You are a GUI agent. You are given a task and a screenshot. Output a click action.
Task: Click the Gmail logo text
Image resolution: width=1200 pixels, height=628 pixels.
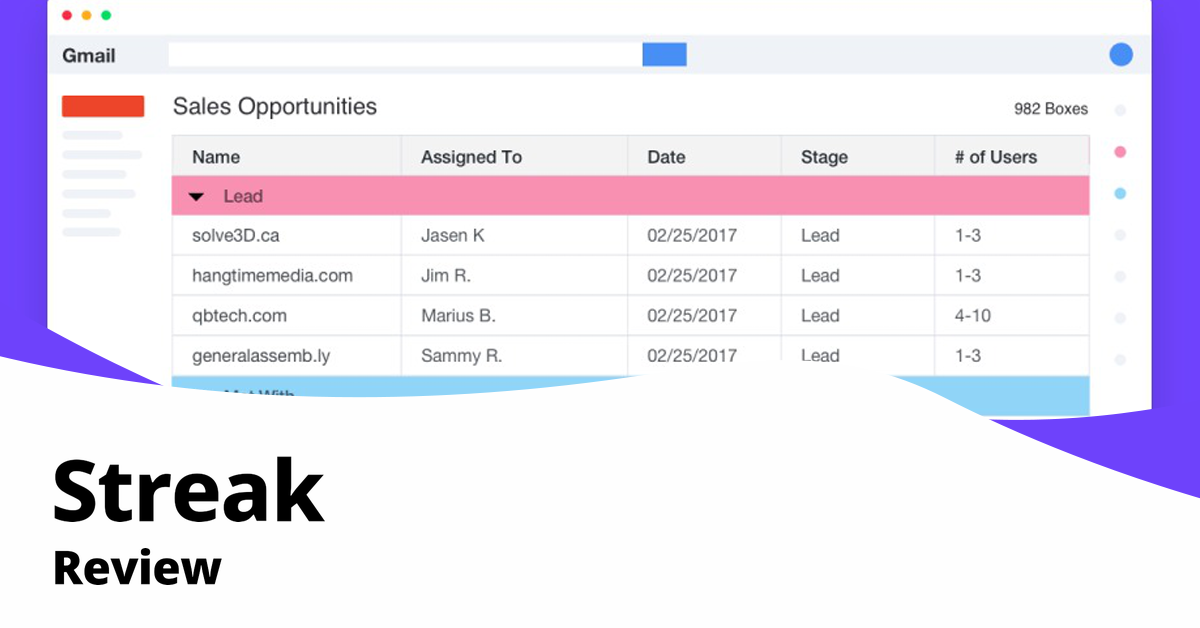click(89, 56)
